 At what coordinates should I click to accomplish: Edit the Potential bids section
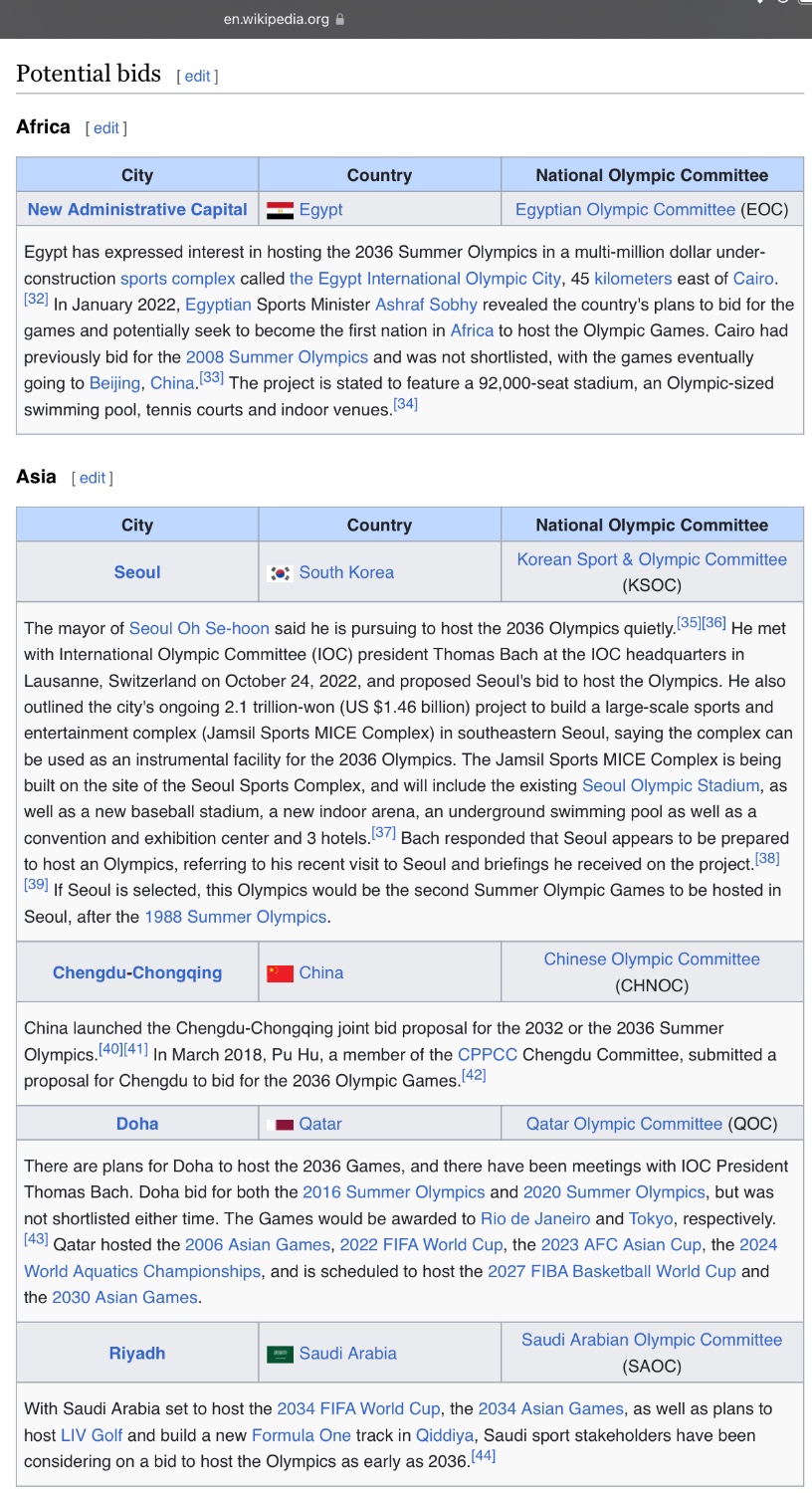[x=197, y=76]
